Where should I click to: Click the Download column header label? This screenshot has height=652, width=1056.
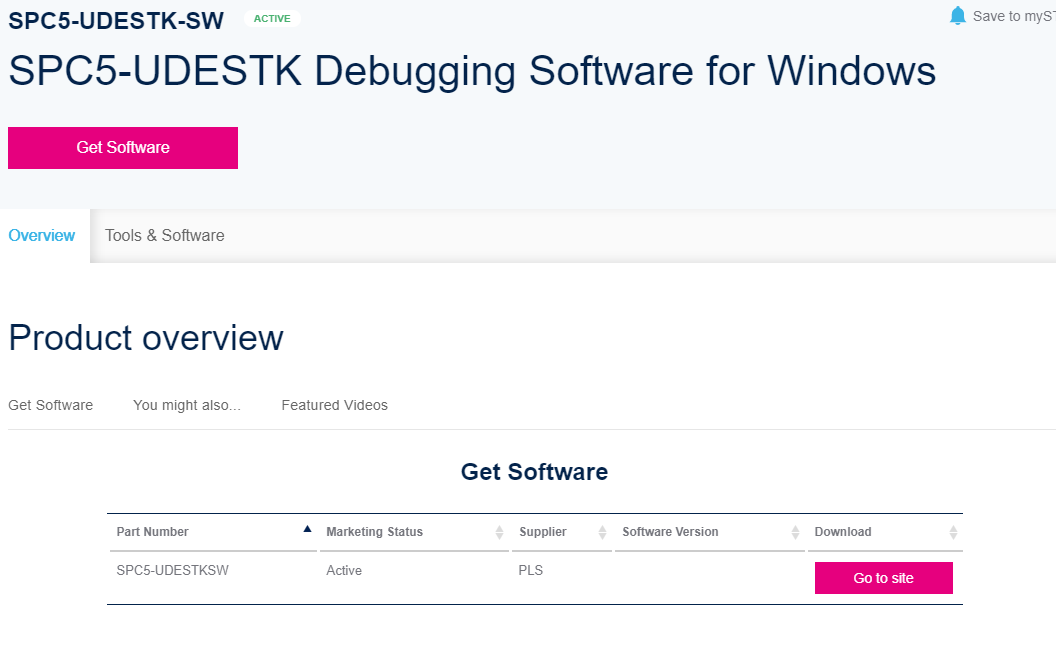point(843,531)
